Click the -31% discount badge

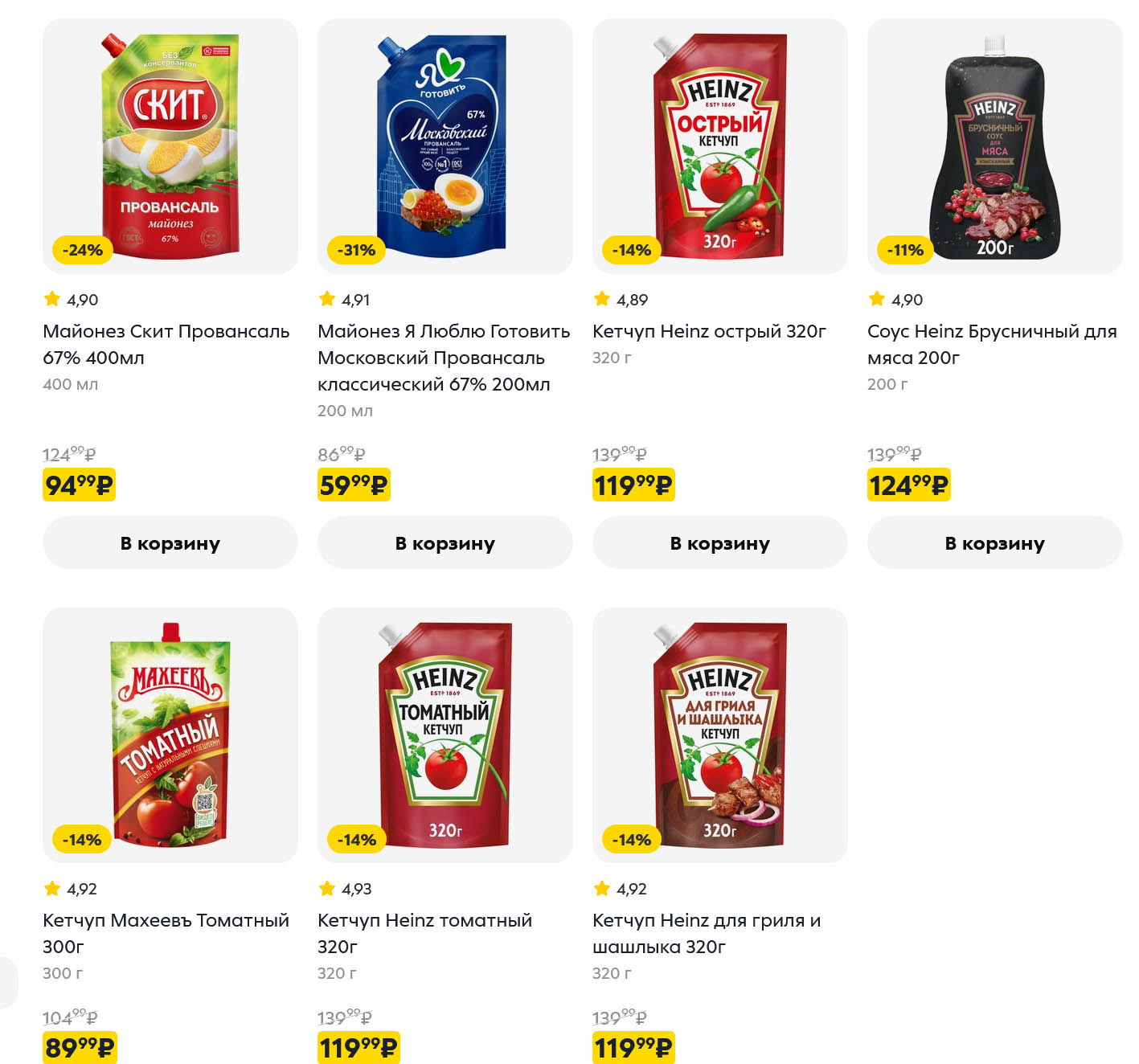[x=356, y=250]
